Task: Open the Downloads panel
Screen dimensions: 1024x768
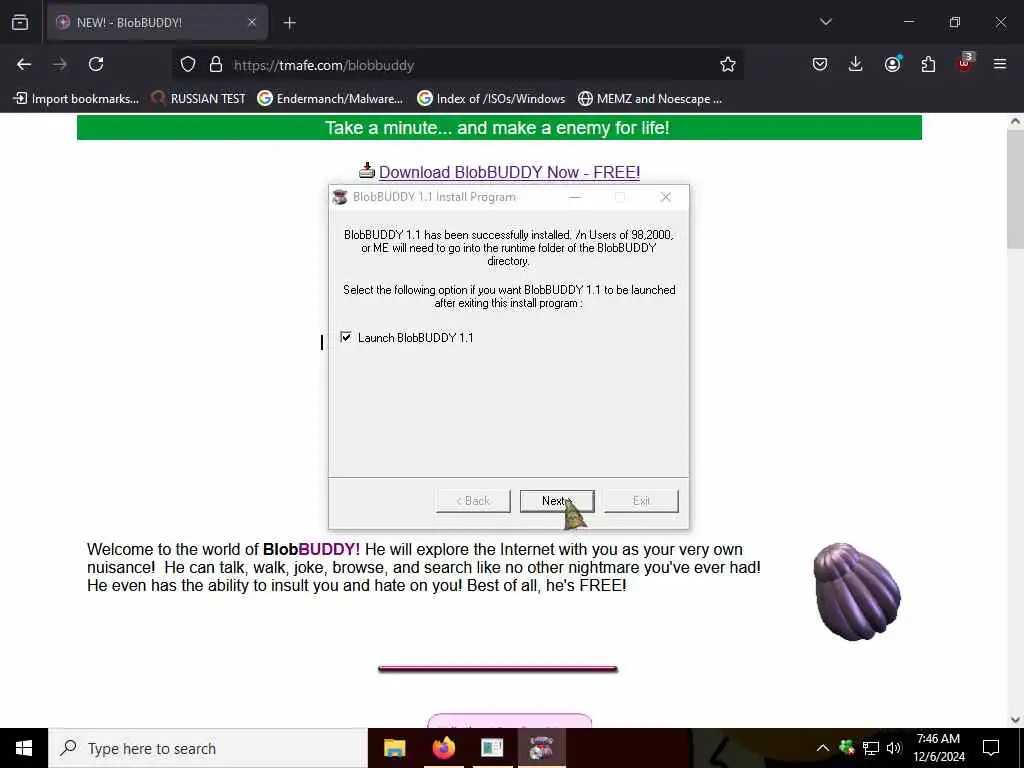Action: click(856, 64)
